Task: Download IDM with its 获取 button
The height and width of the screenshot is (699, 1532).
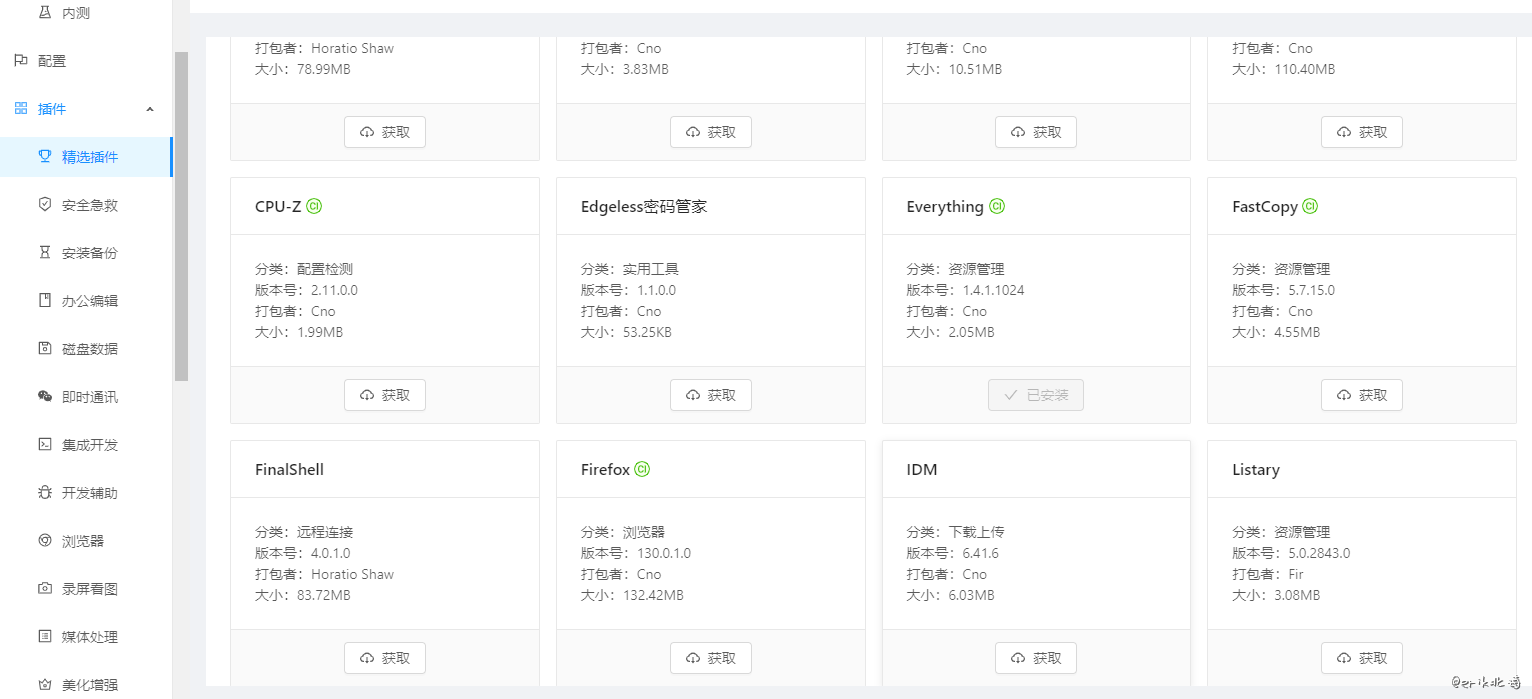Action: (x=1035, y=658)
